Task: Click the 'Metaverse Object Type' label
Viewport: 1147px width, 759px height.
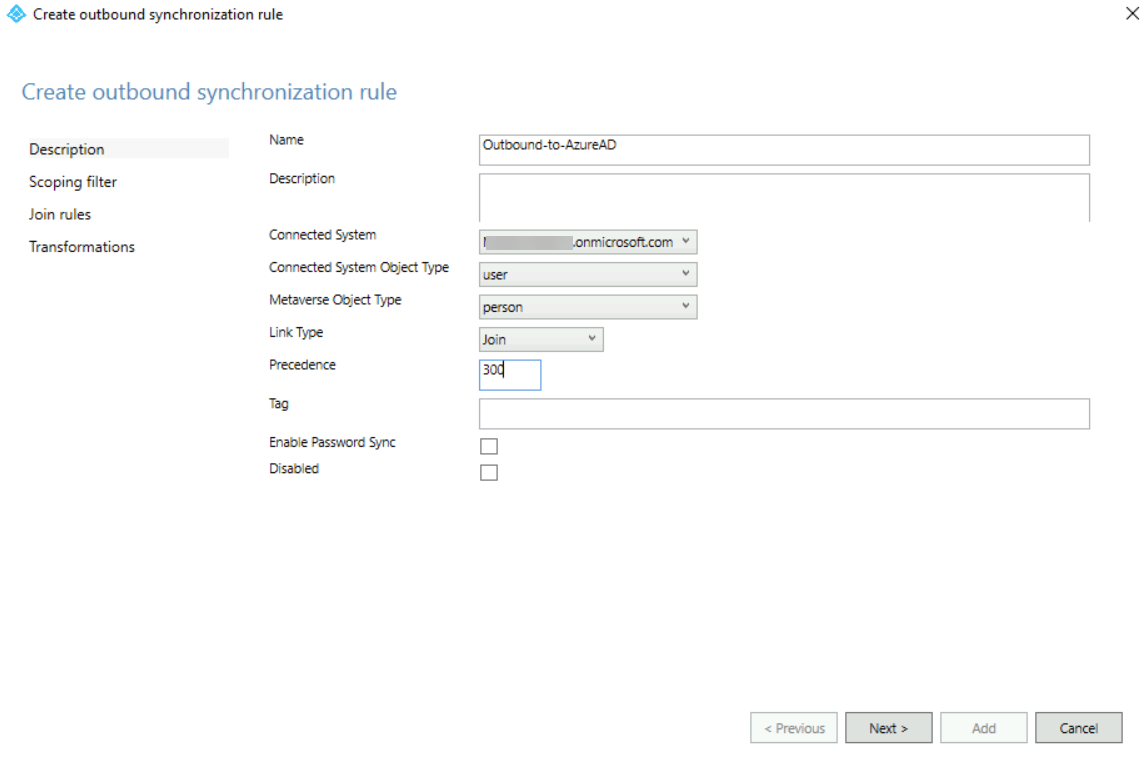Action: click(335, 300)
